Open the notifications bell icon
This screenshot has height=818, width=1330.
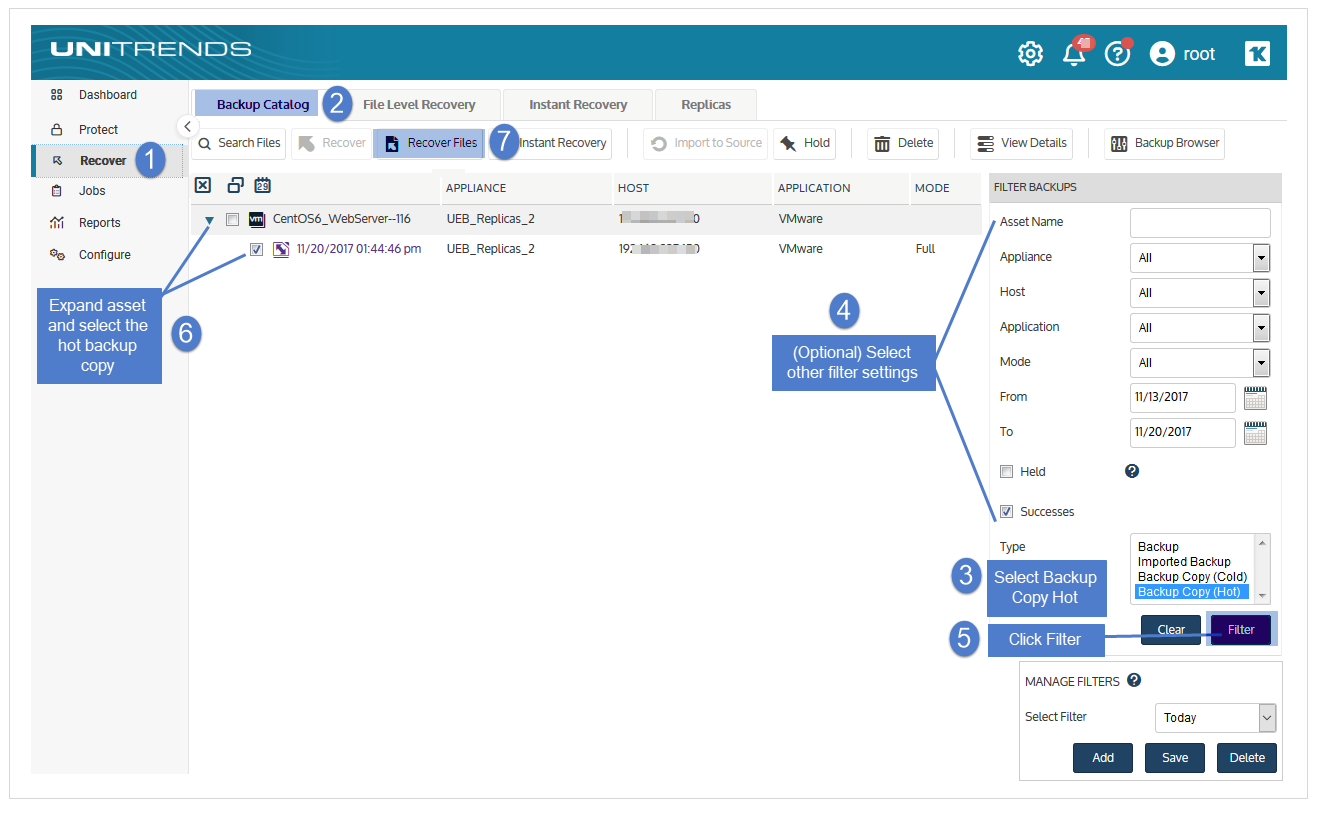tap(1075, 54)
